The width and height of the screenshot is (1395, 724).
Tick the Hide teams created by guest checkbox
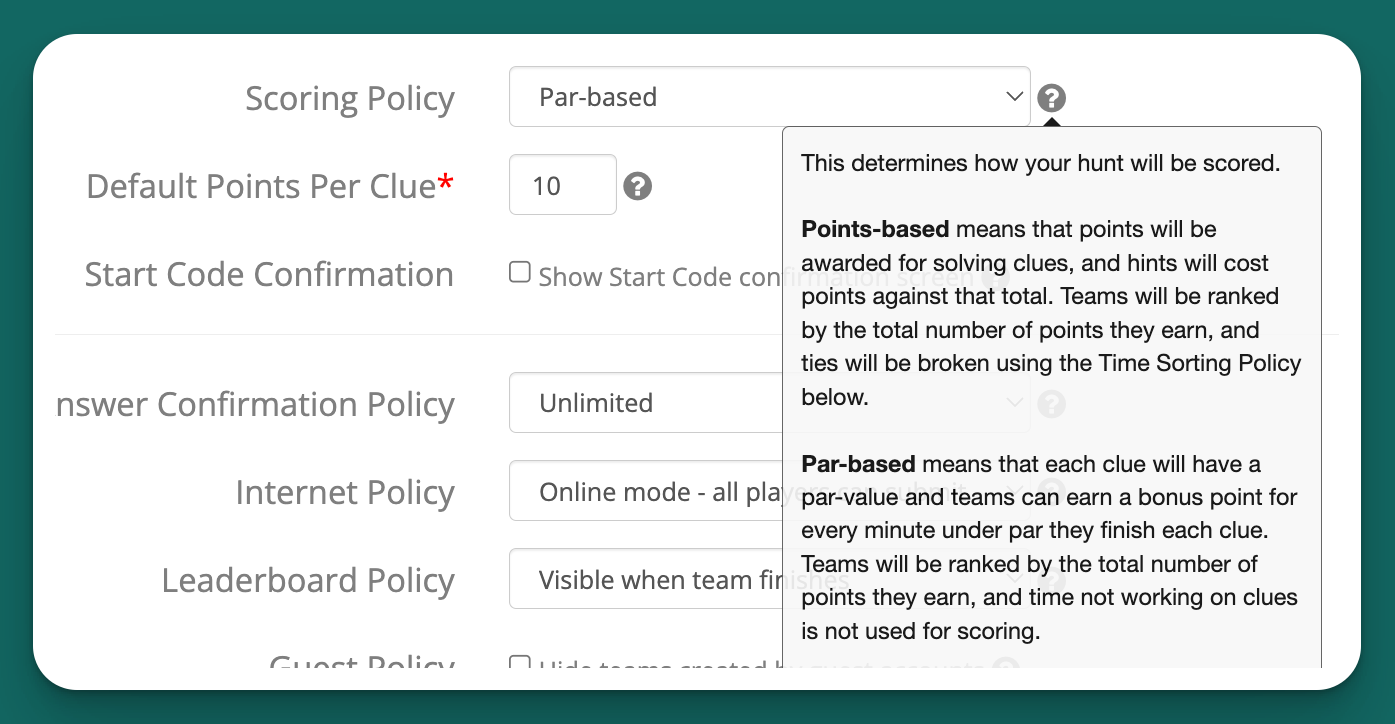pyautogui.click(x=520, y=662)
